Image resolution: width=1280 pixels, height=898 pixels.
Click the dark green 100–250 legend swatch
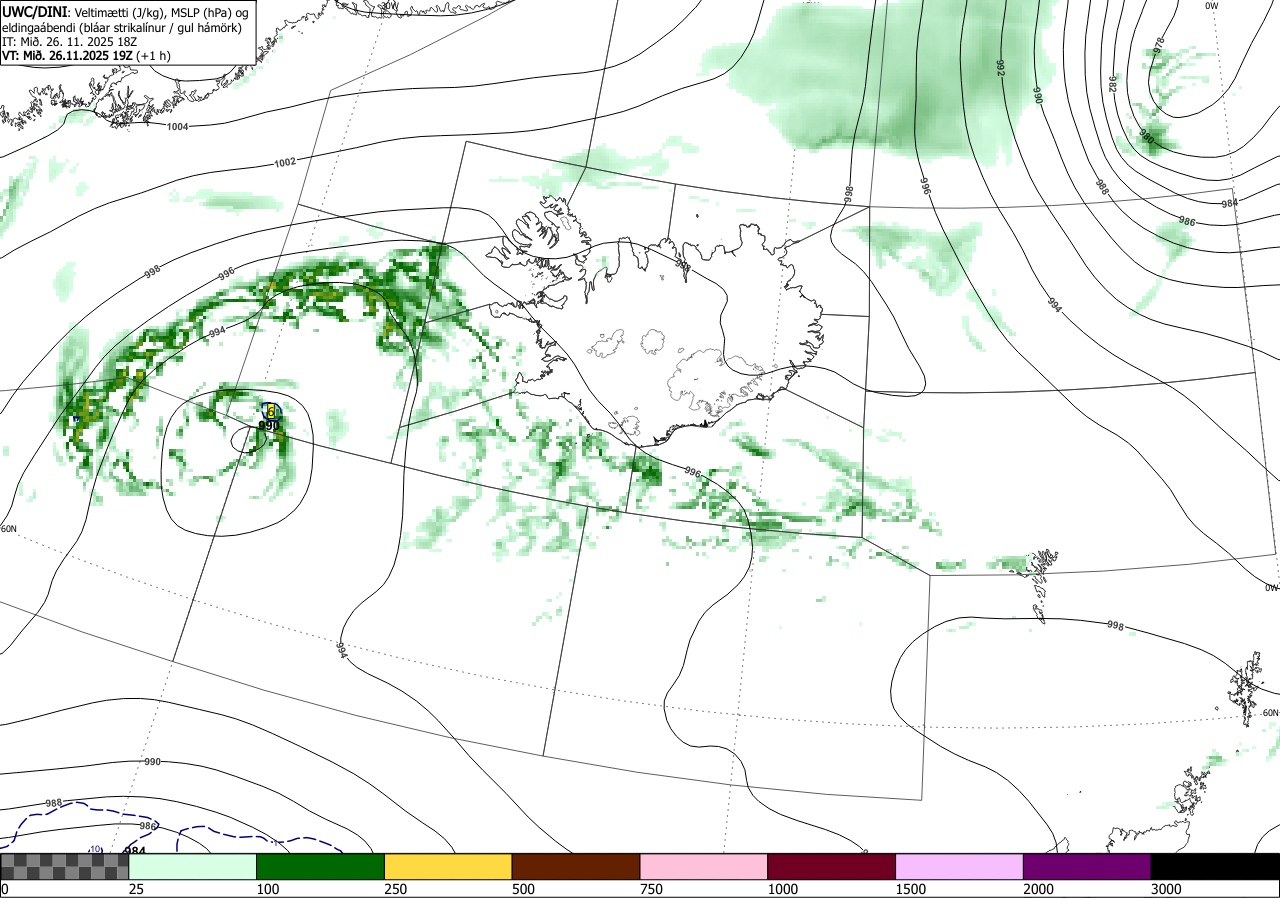coord(320,866)
